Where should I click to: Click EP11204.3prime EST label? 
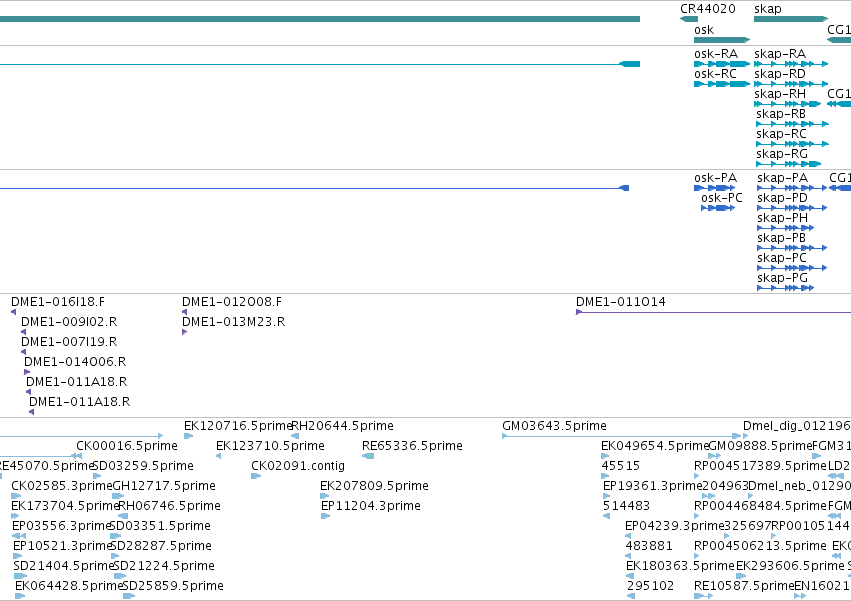[x=371, y=507]
